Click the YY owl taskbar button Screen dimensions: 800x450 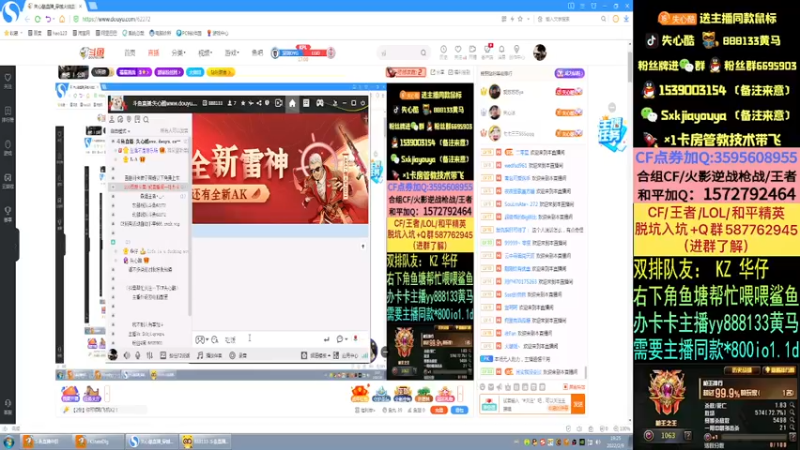(206, 441)
